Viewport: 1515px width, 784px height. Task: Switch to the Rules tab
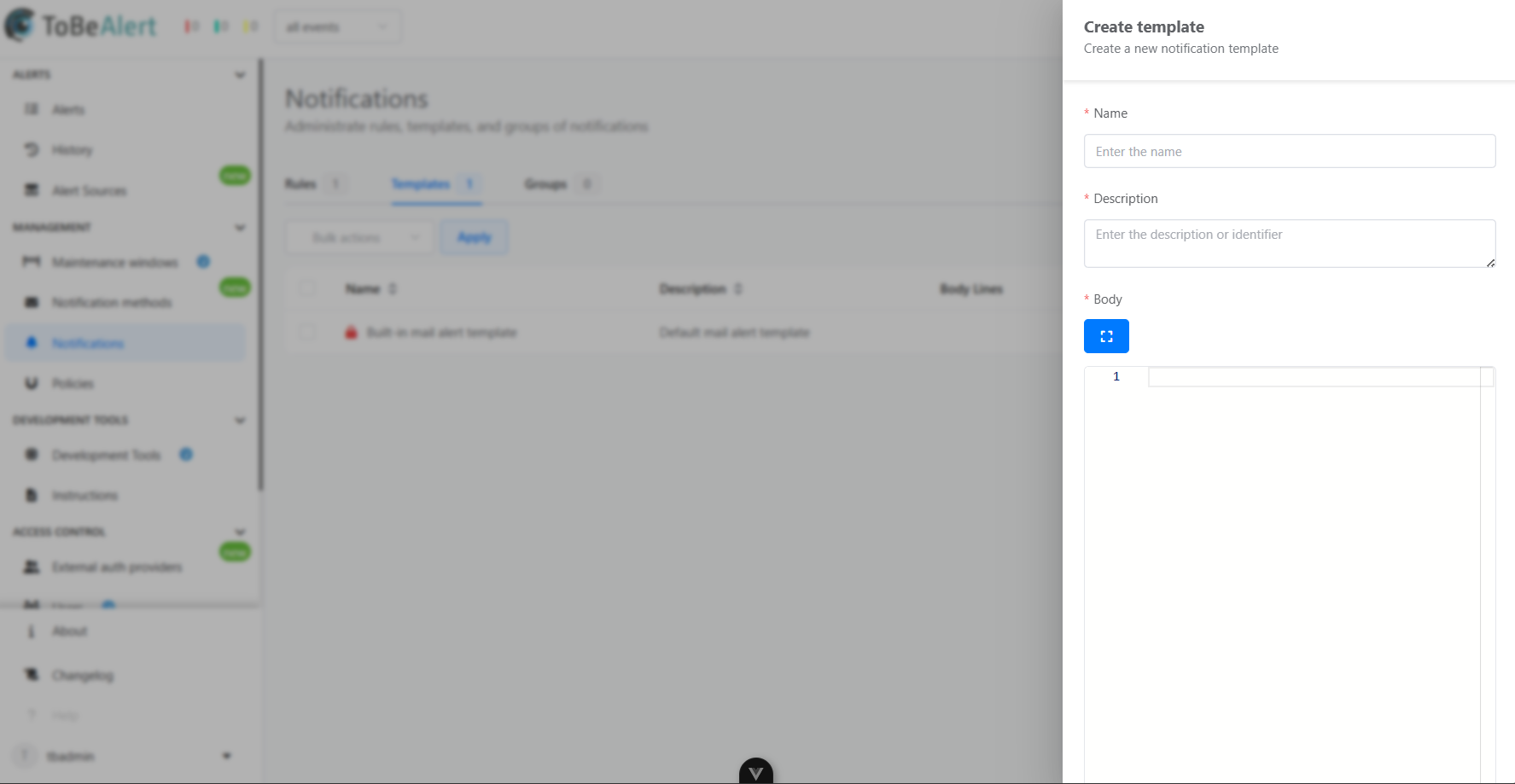tap(315, 183)
